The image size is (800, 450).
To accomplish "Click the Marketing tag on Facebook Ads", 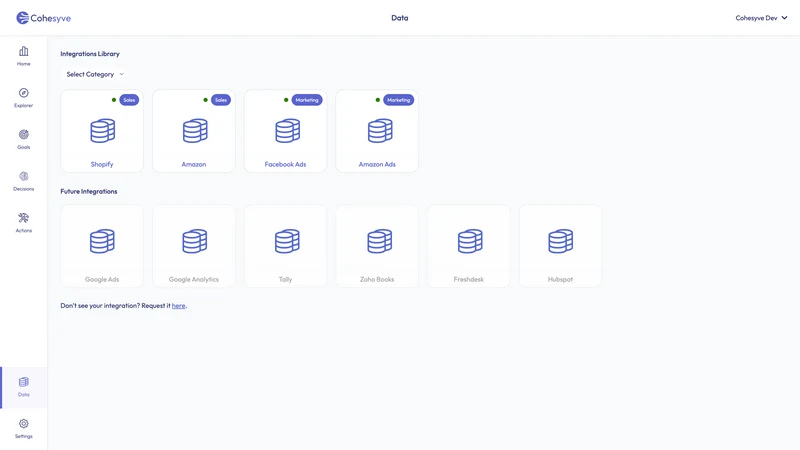I will click(x=307, y=100).
